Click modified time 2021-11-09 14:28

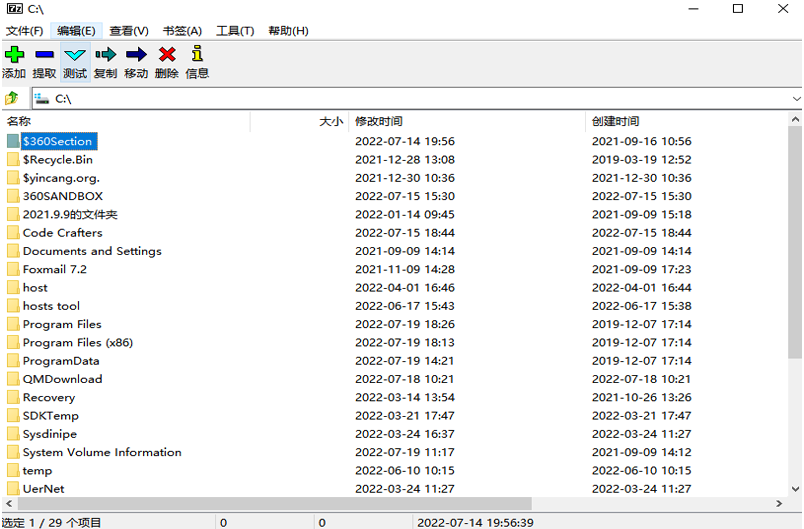pyautogui.click(x=405, y=269)
